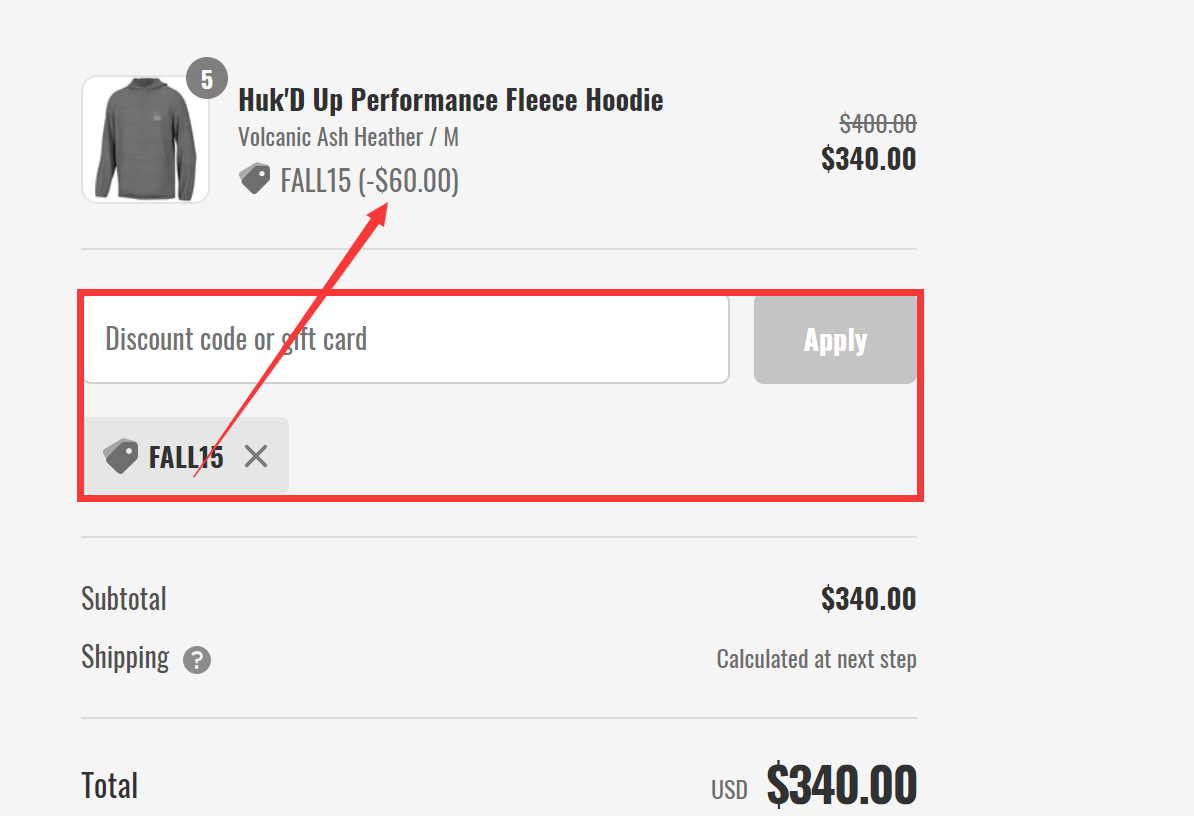
Task: Click the Subtotal label
Action: click(123, 598)
